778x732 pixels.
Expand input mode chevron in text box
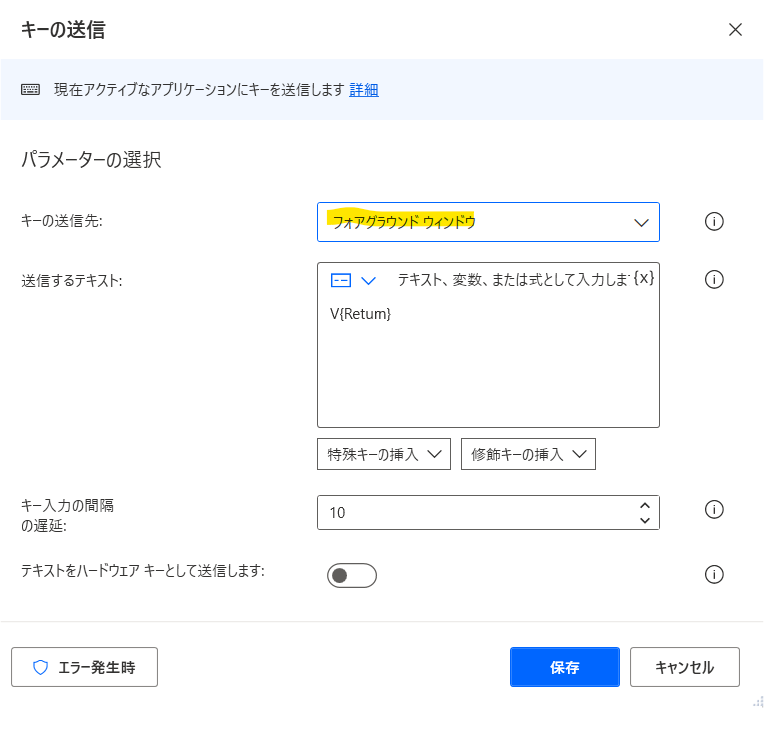point(368,281)
